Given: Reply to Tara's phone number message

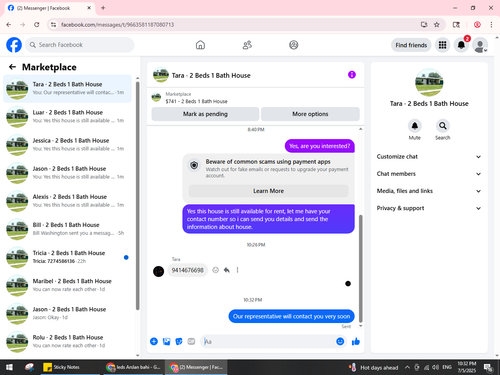Looking at the screenshot, I should click(x=227, y=270).
